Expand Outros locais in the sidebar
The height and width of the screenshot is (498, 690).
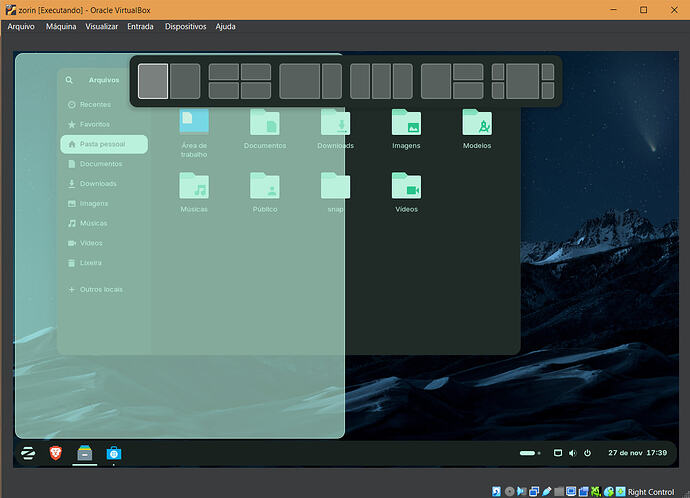tap(100, 289)
